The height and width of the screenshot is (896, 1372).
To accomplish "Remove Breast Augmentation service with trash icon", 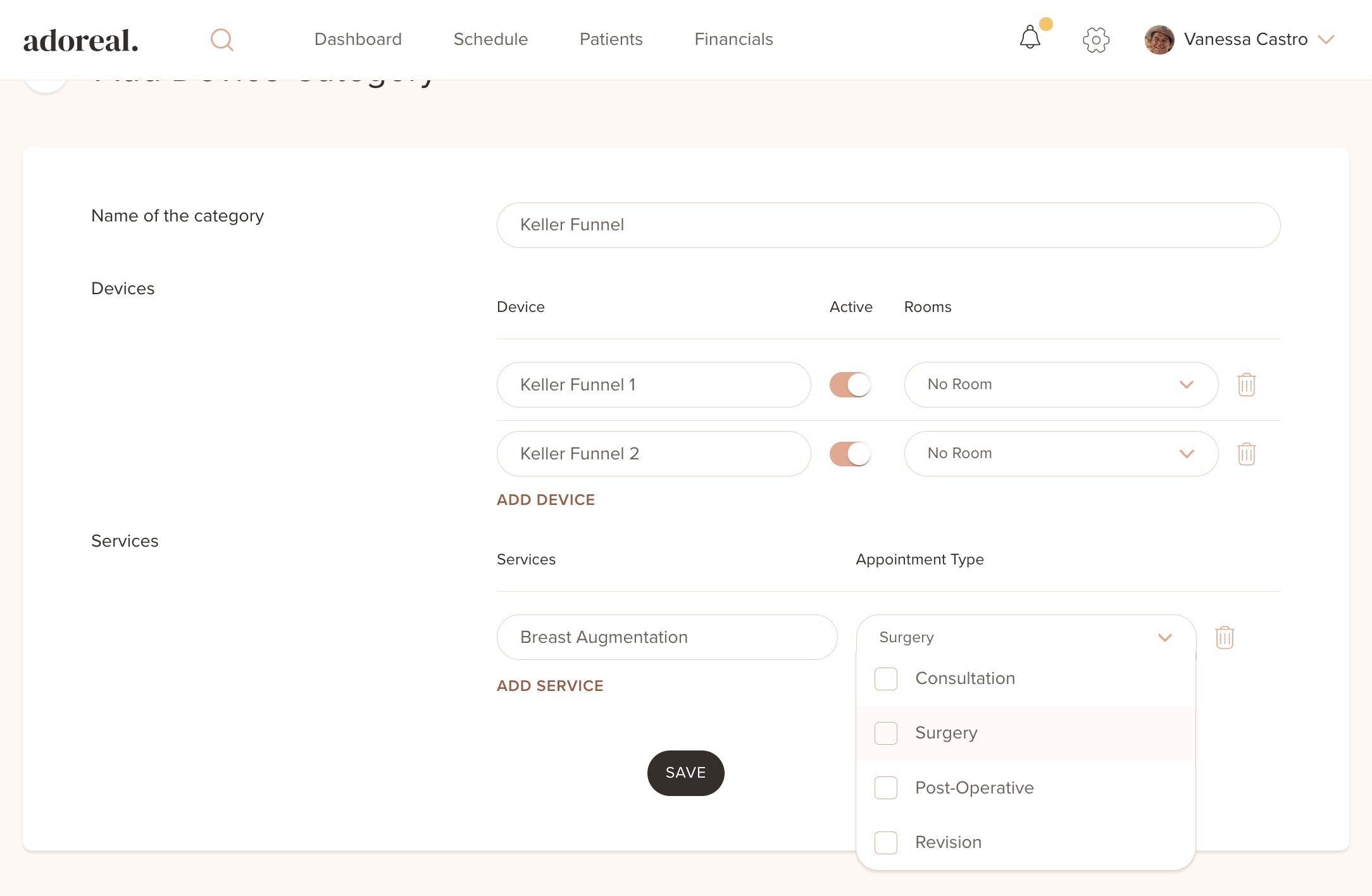I will pos(1225,637).
